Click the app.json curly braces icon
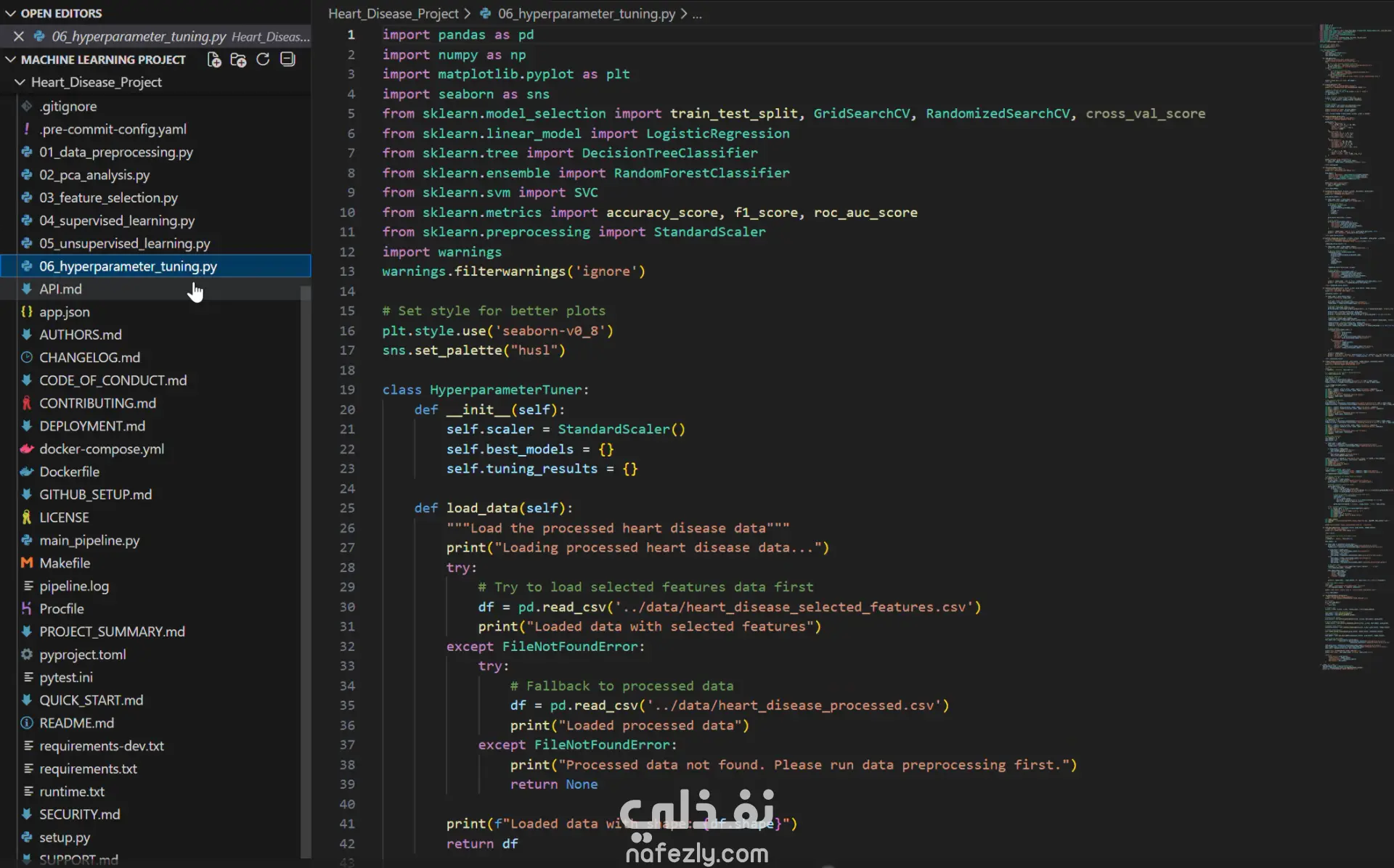The image size is (1394, 868). click(x=27, y=312)
